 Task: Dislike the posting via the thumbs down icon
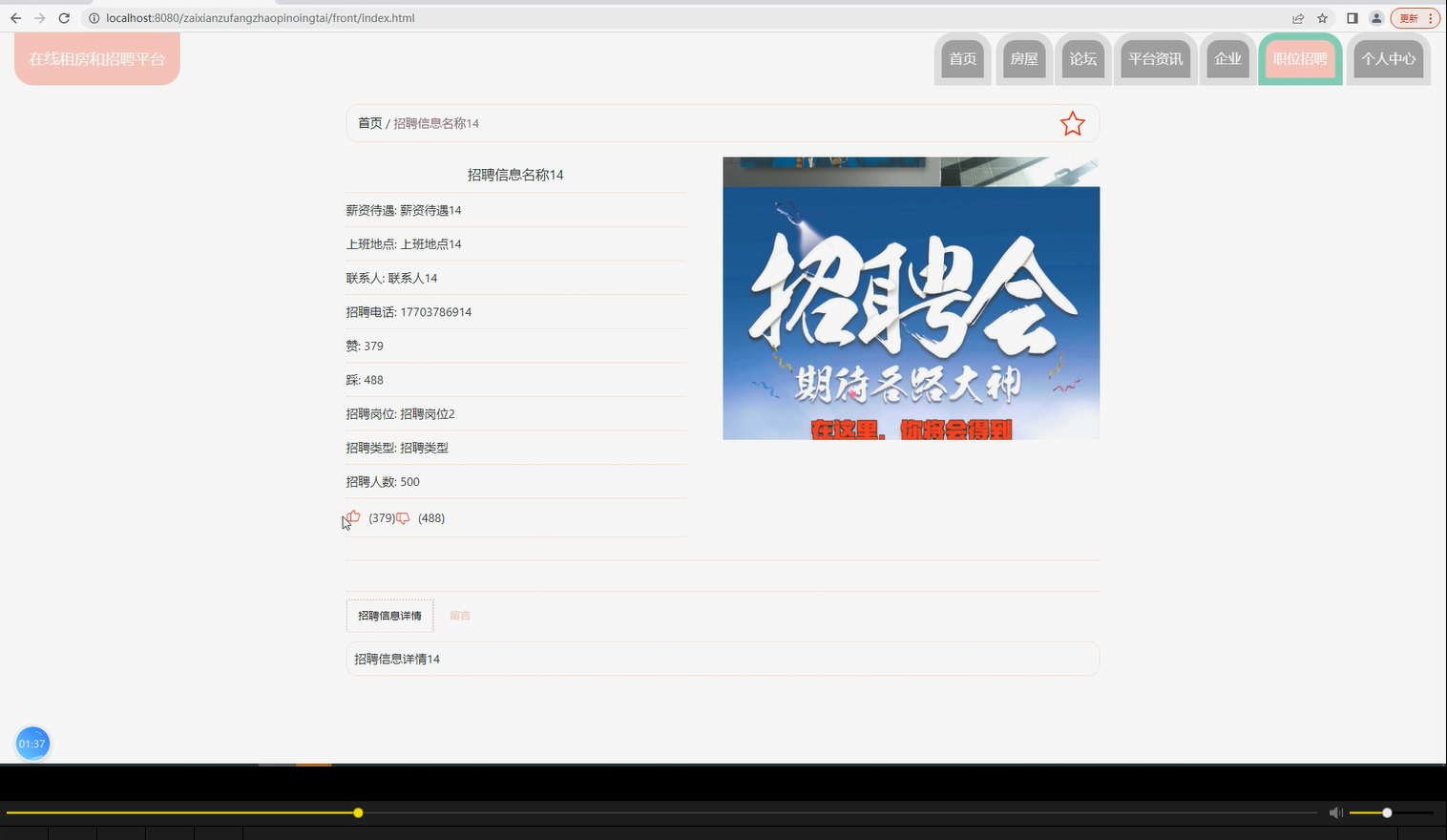tap(402, 518)
